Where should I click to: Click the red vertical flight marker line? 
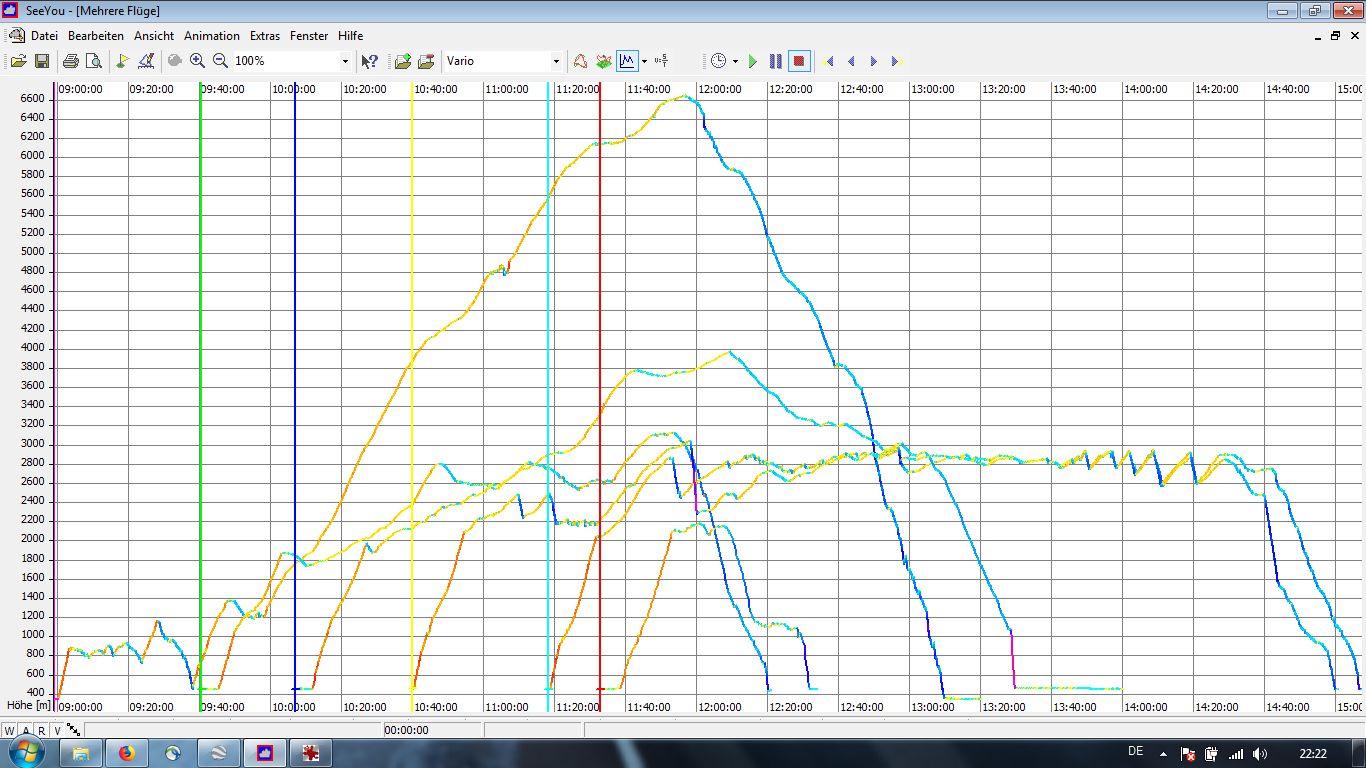point(600,300)
